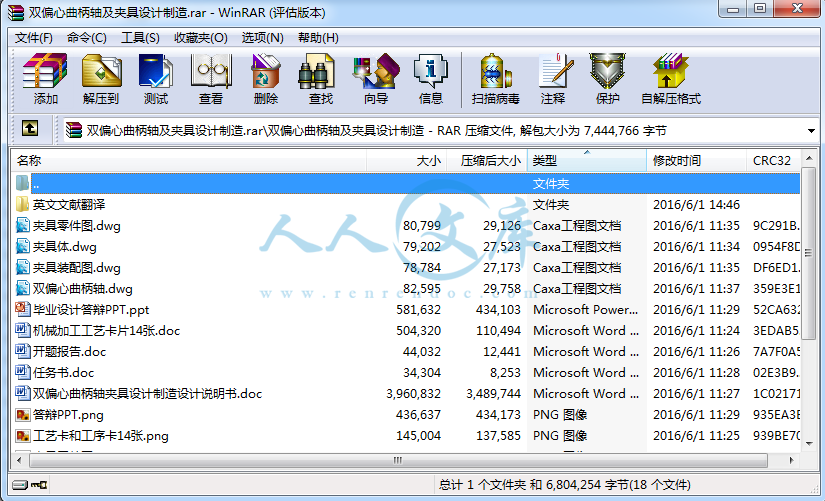This screenshot has height=501, width=825.
Task: Open the 收藏夹(O) menu
Action: coord(200,38)
